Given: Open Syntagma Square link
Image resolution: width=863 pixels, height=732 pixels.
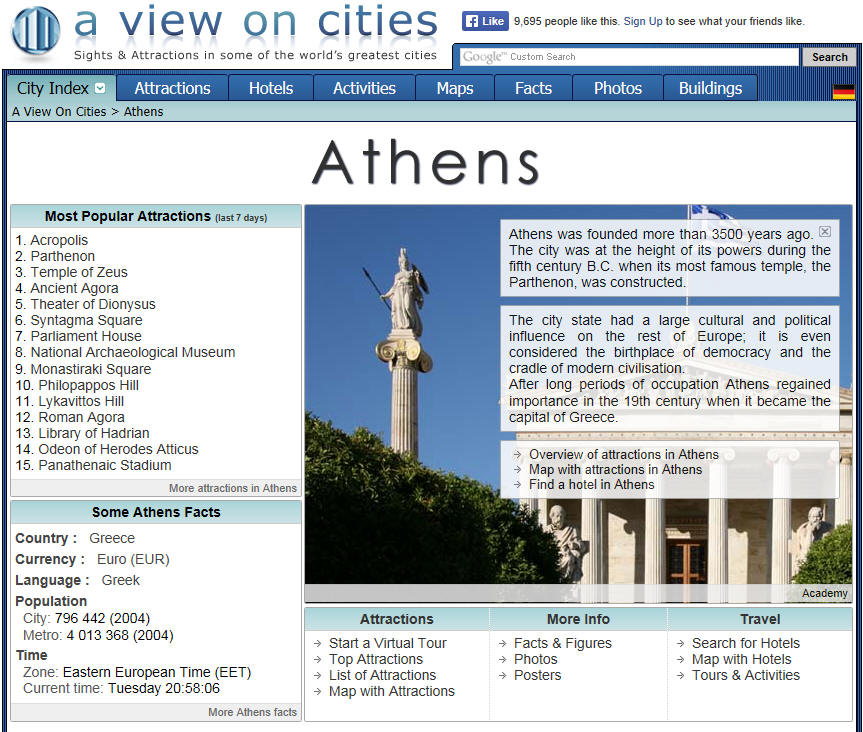Looking at the screenshot, I should 86,320.
